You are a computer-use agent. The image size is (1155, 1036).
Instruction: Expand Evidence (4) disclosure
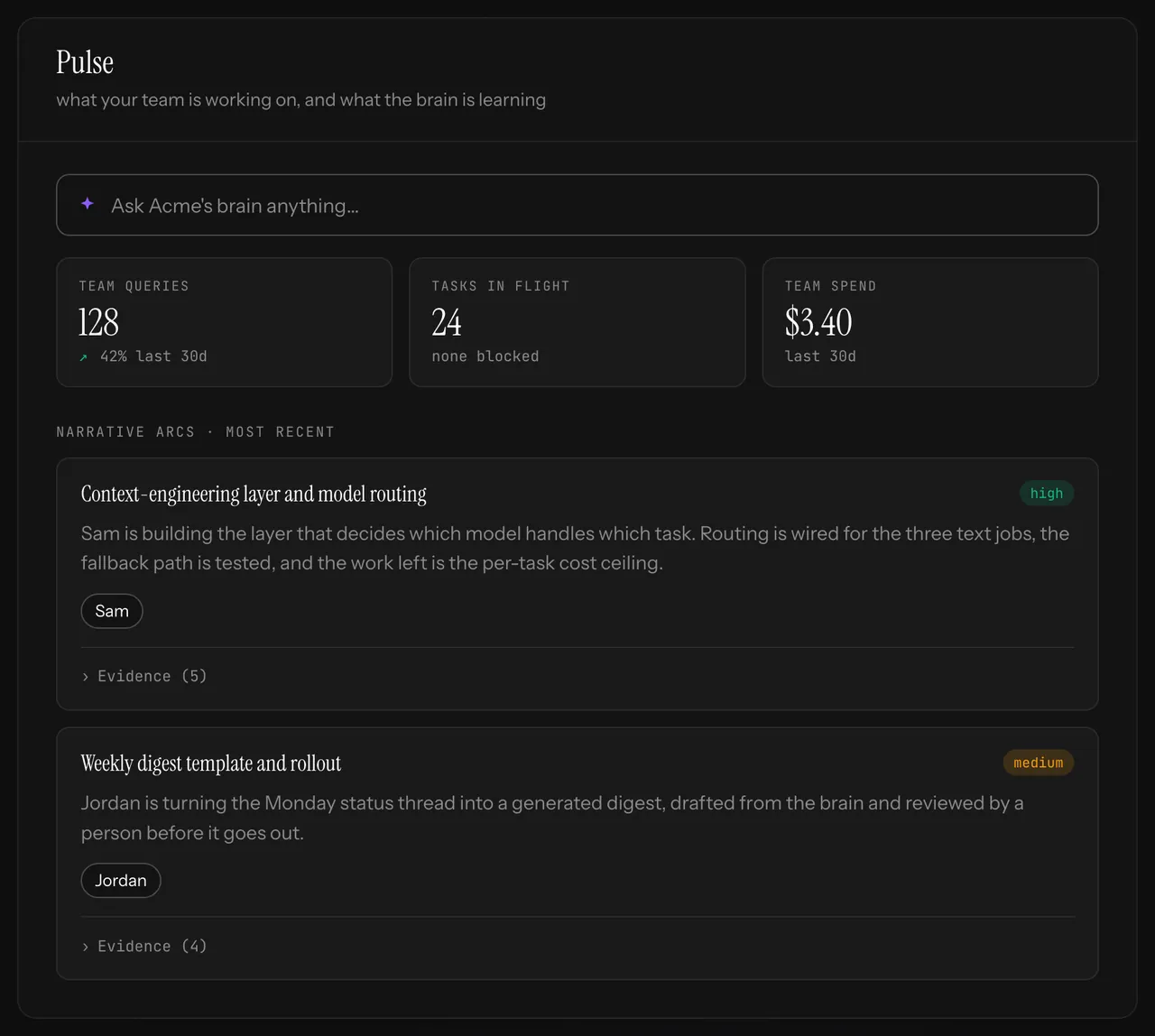coord(144,946)
